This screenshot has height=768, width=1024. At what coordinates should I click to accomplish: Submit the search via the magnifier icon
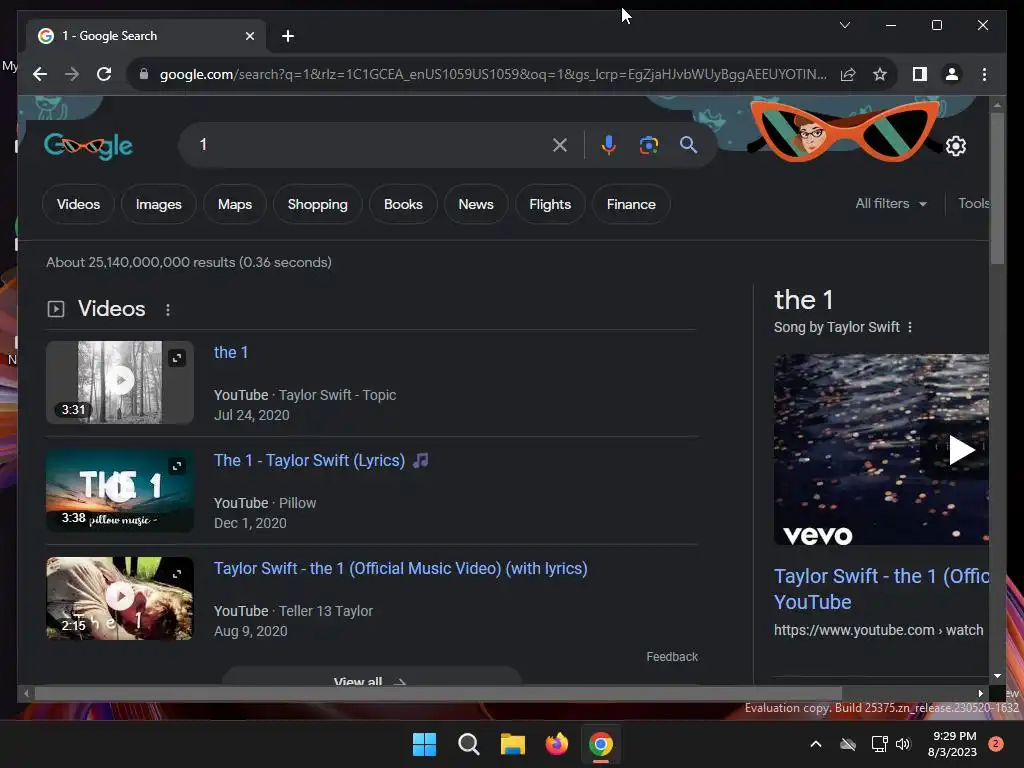[x=688, y=145]
